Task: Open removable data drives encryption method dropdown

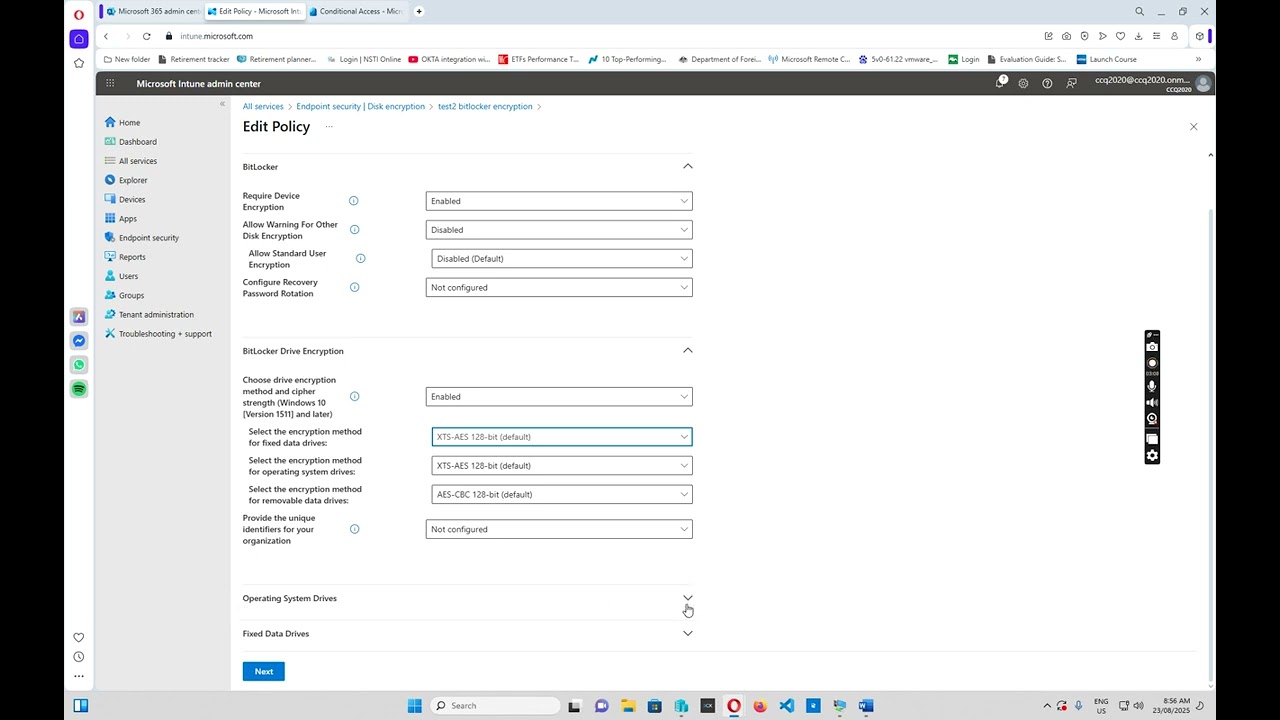Action: pos(562,494)
